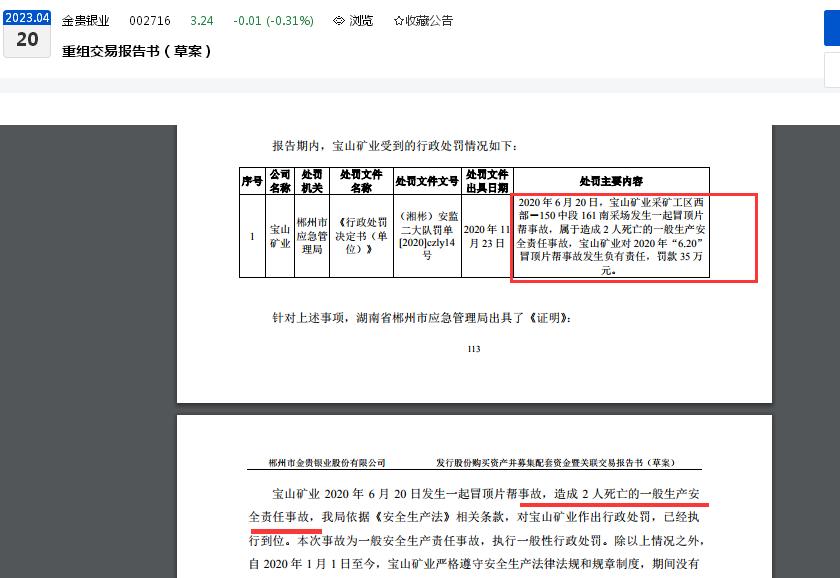
Task: Click the blue button at top right edge
Action: pyautogui.click(x=832, y=28)
